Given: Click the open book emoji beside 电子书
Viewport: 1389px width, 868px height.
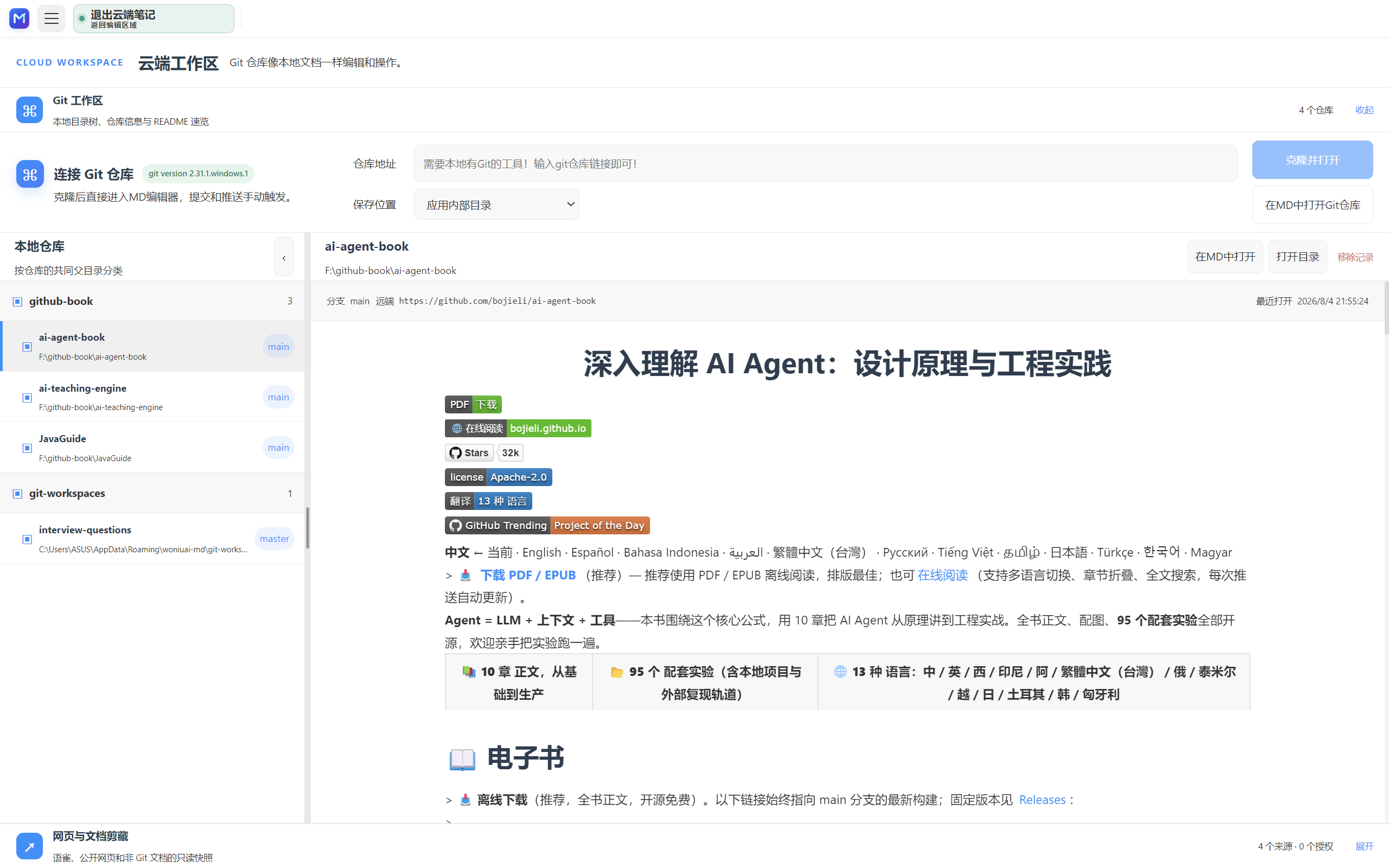Looking at the screenshot, I should coord(462,758).
